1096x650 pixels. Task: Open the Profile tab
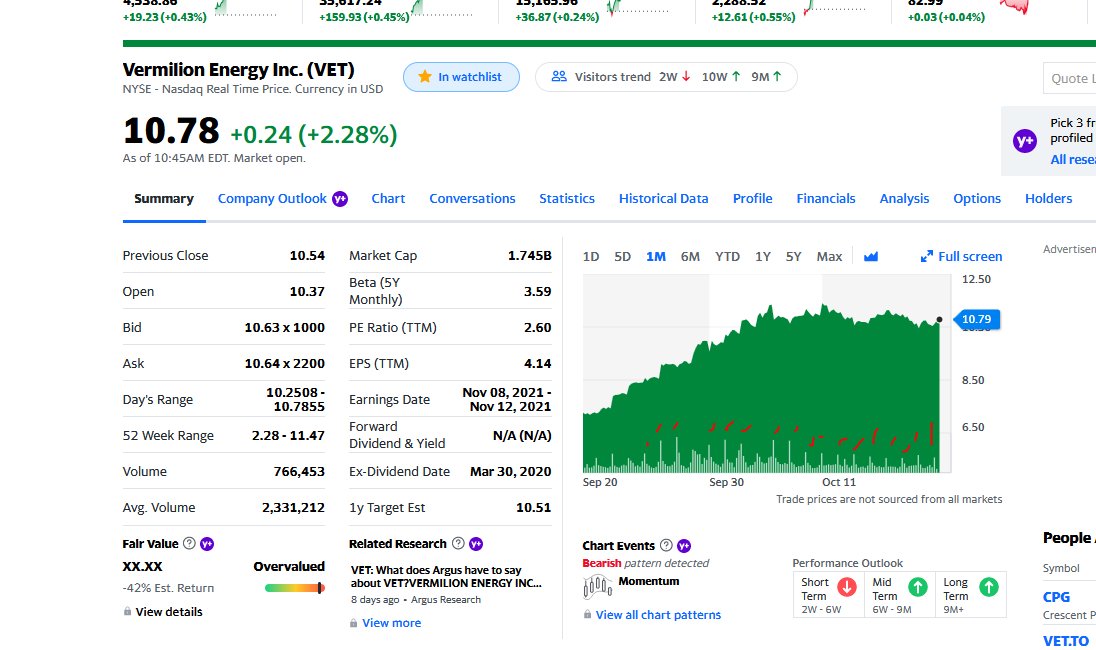[x=752, y=198]
